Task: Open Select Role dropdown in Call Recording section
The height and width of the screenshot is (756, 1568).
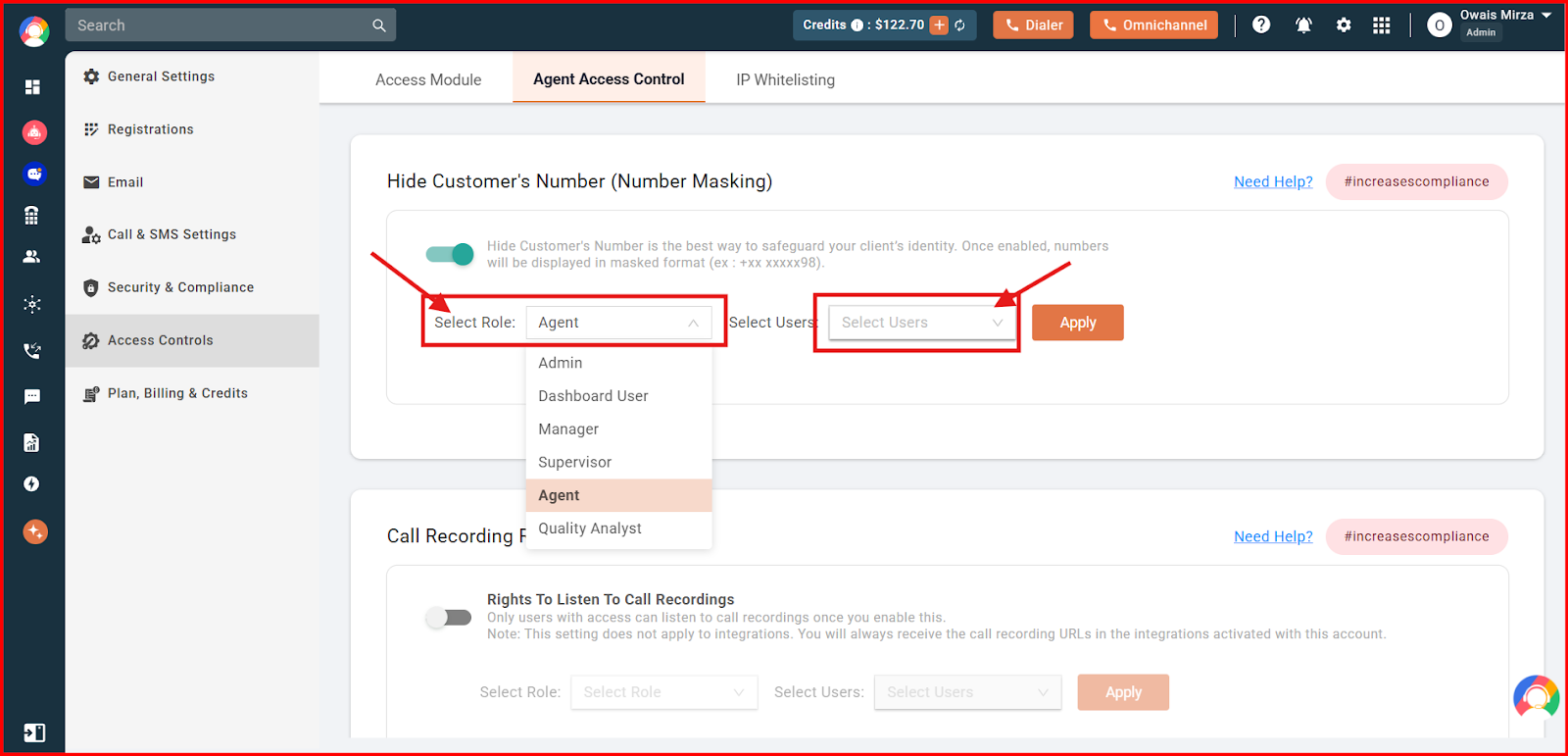Action: [664, 692]
